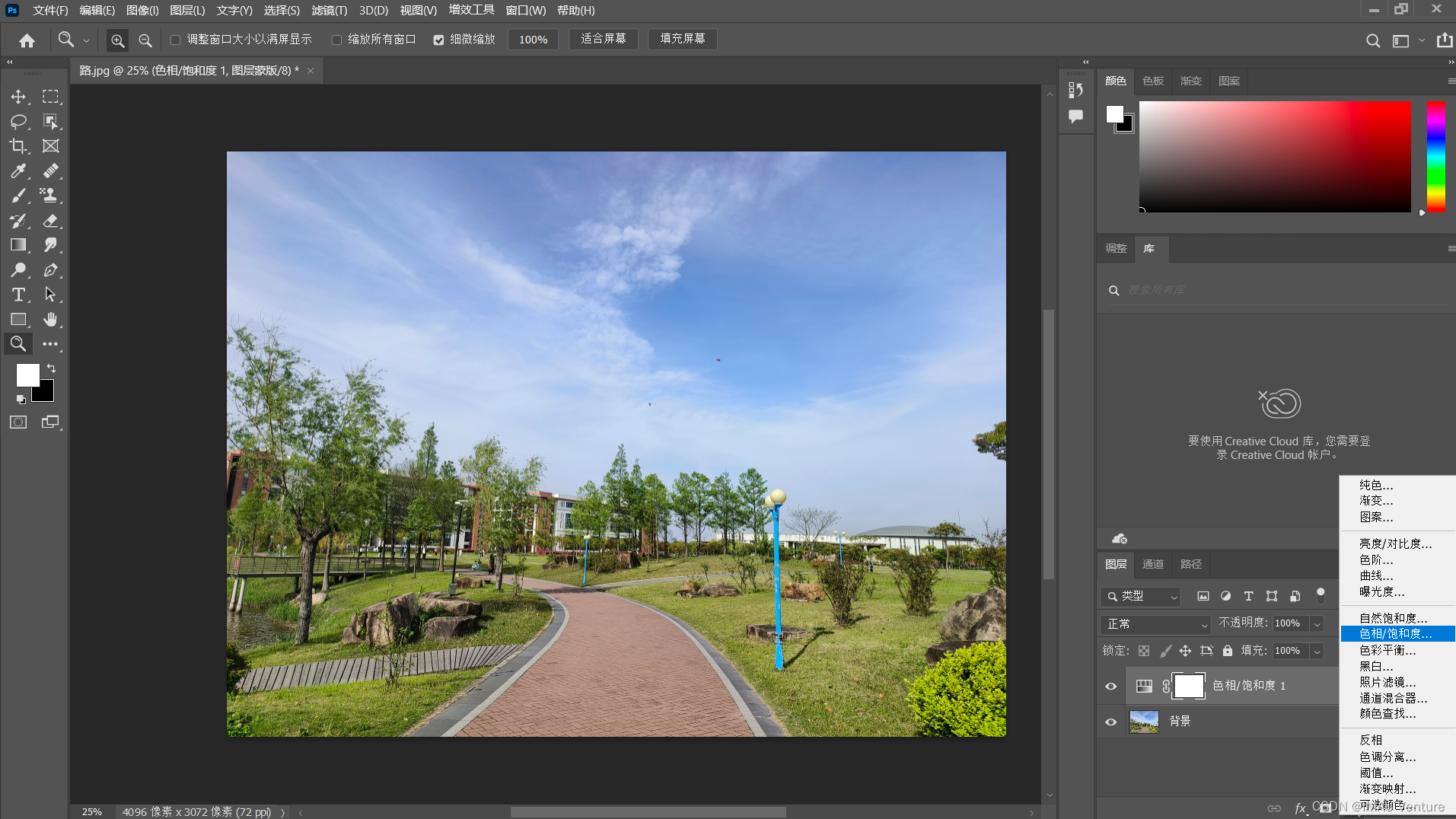Pick a color in the color field

1275,157
